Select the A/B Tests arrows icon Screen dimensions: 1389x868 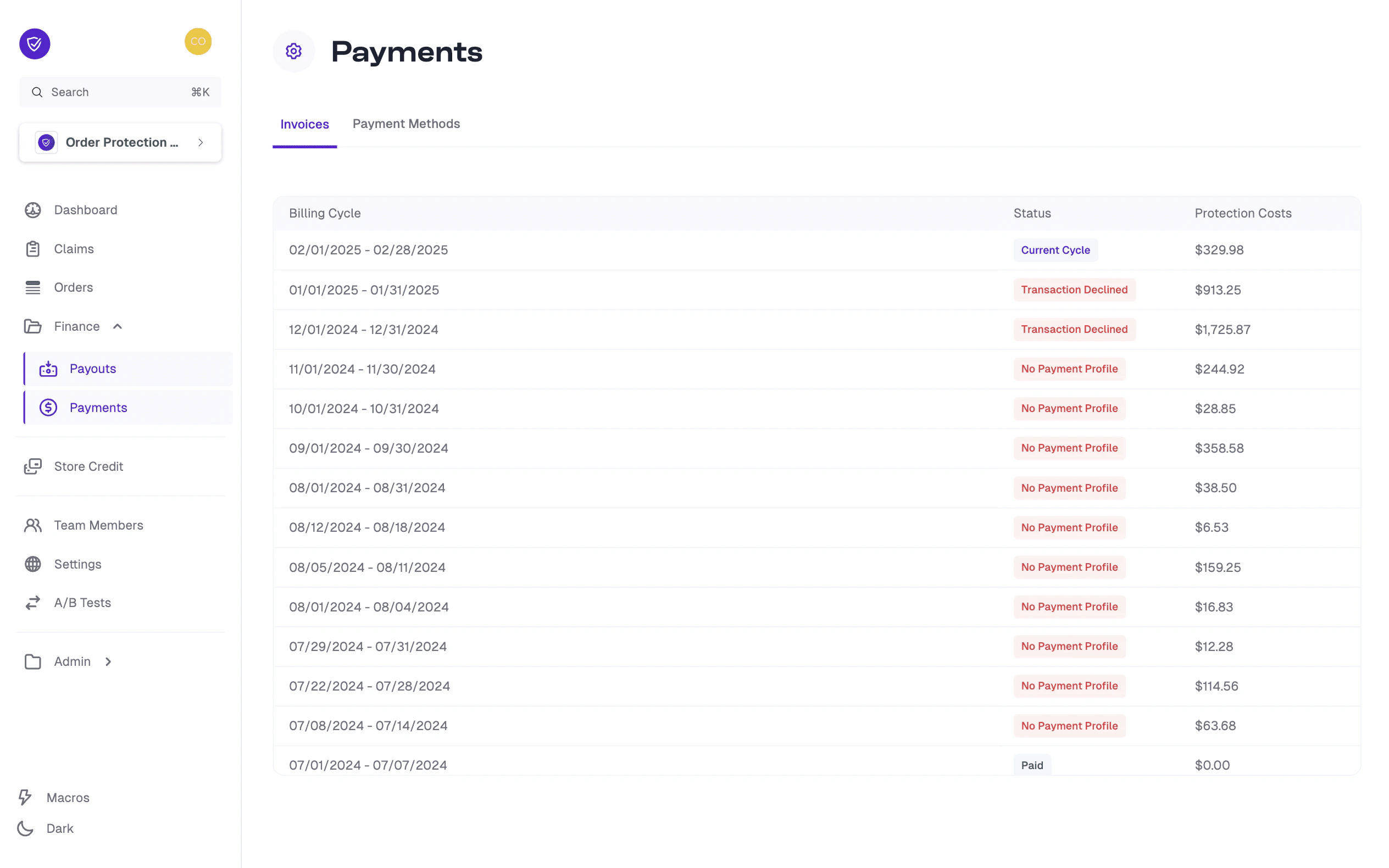pos(33,602)
